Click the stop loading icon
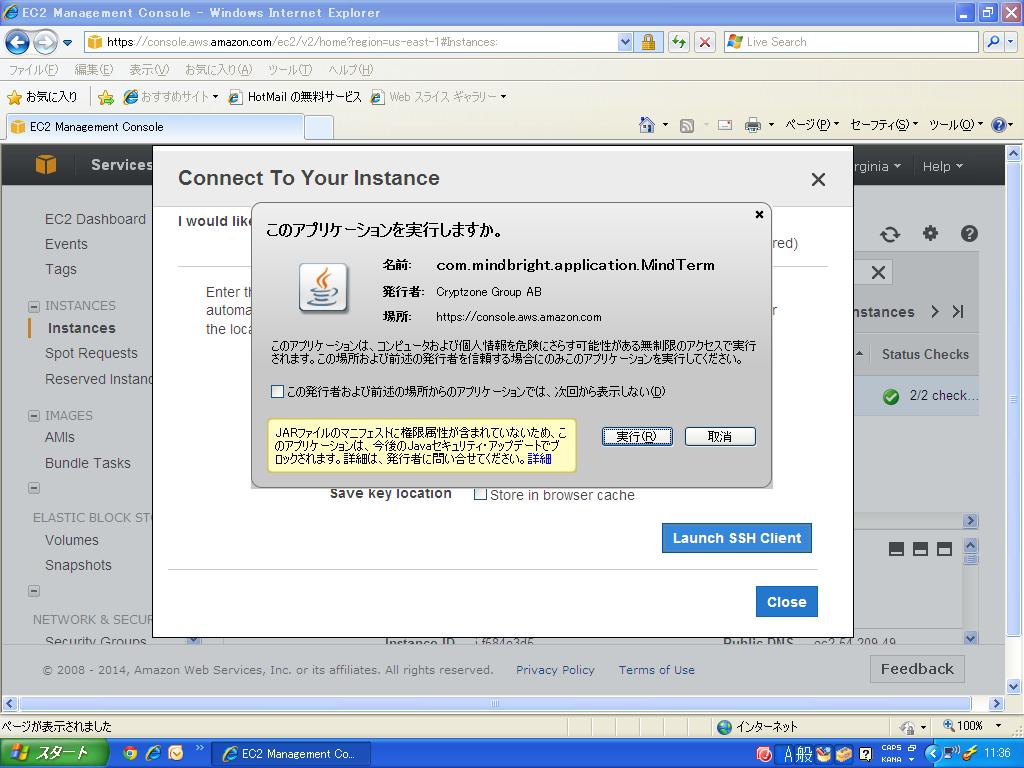The image size is (1024, 768). pos(705,42)
